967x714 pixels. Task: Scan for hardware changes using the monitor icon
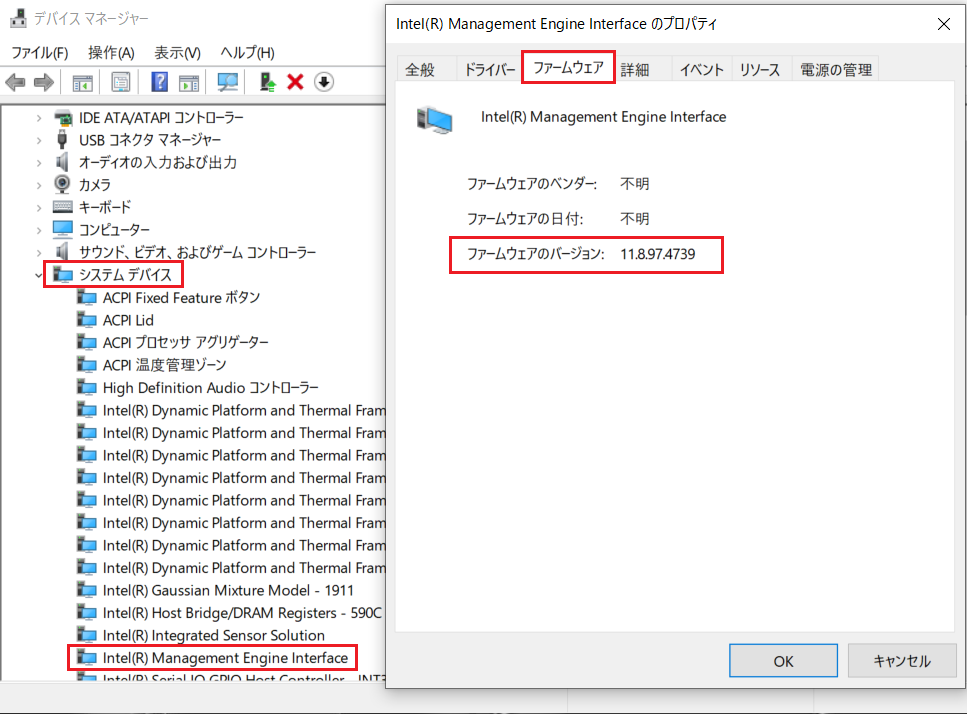pyautogui.click(x=228, y=82)
